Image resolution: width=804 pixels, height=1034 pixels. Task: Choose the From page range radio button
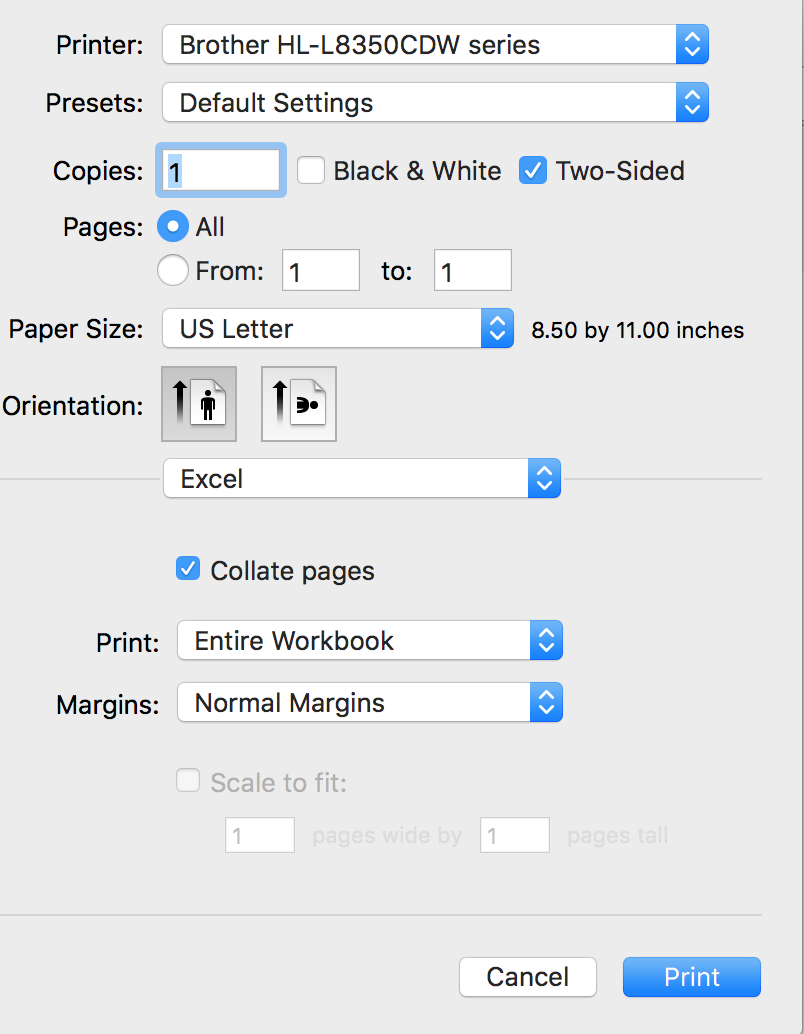click(174, 270)
